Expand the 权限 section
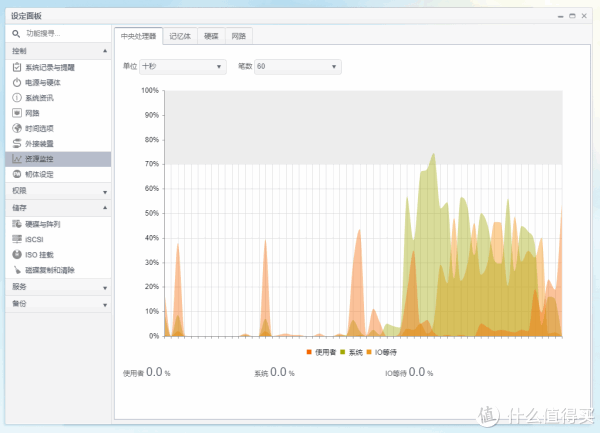This screenshot has height=433, width=600. click(x=59, y=190)
